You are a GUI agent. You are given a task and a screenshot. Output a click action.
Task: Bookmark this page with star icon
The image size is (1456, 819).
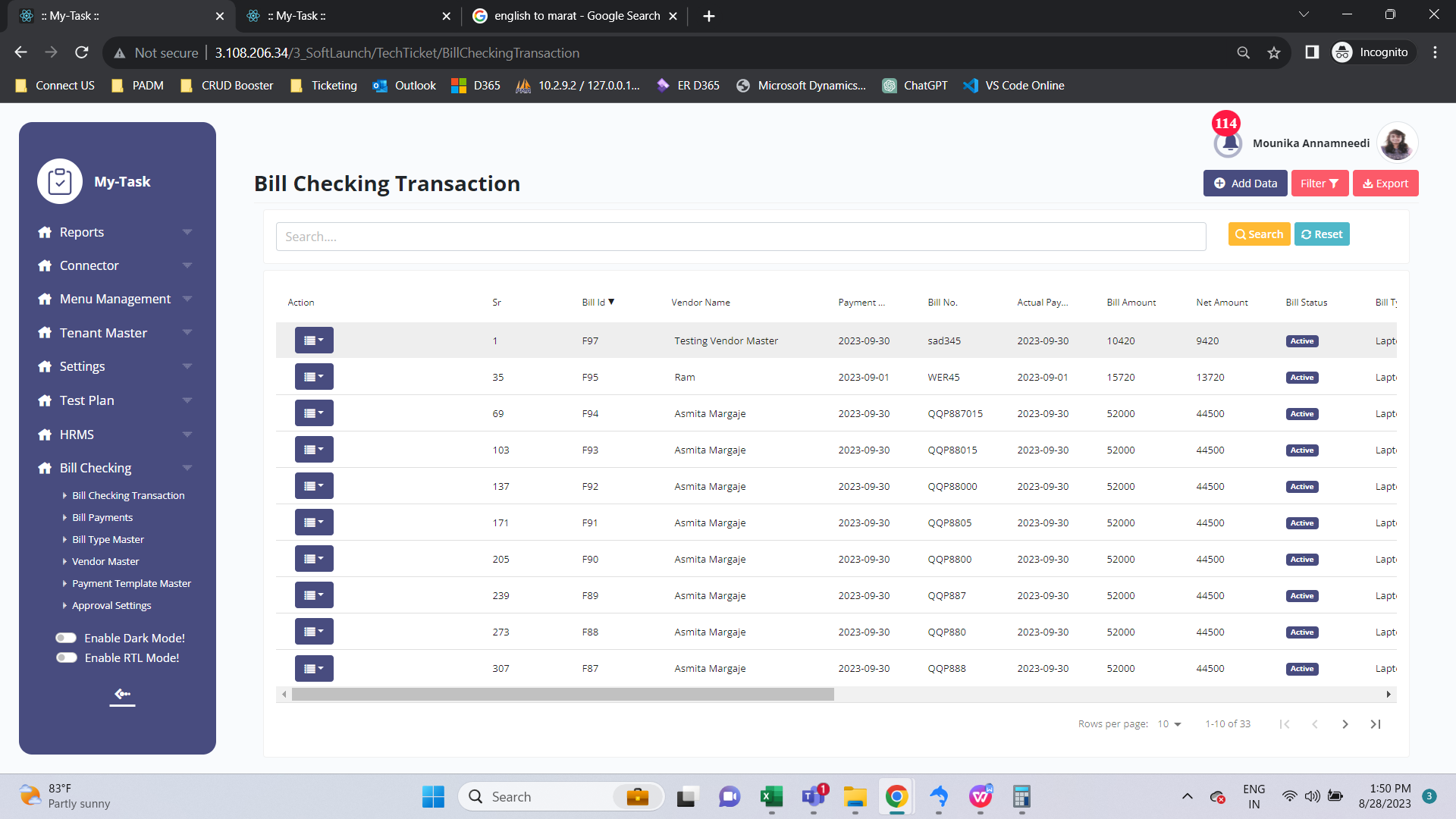(x=1274, y=52)
